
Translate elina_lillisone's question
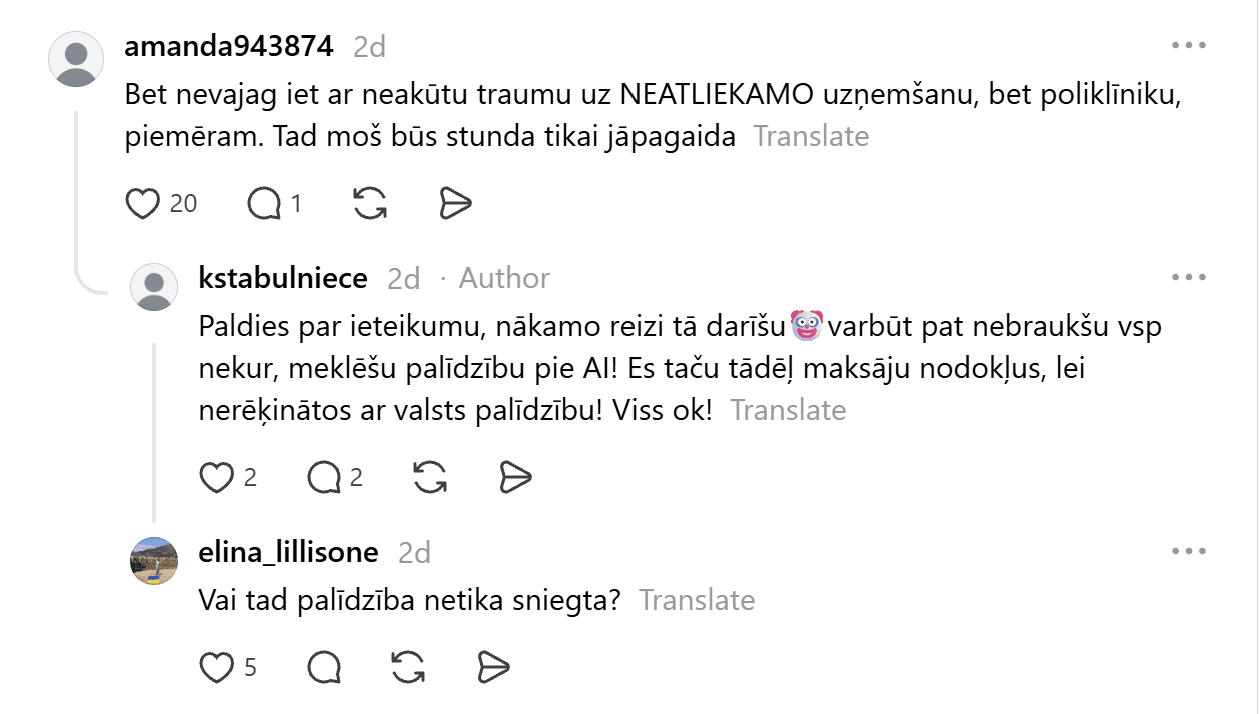697,600
